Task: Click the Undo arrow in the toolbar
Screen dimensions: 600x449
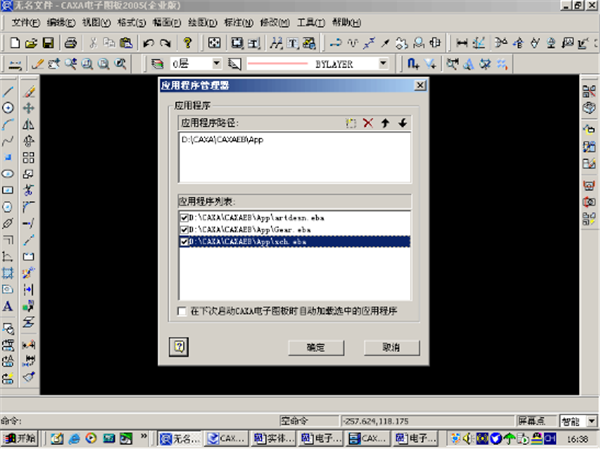Action: click(x=148, y=43)
